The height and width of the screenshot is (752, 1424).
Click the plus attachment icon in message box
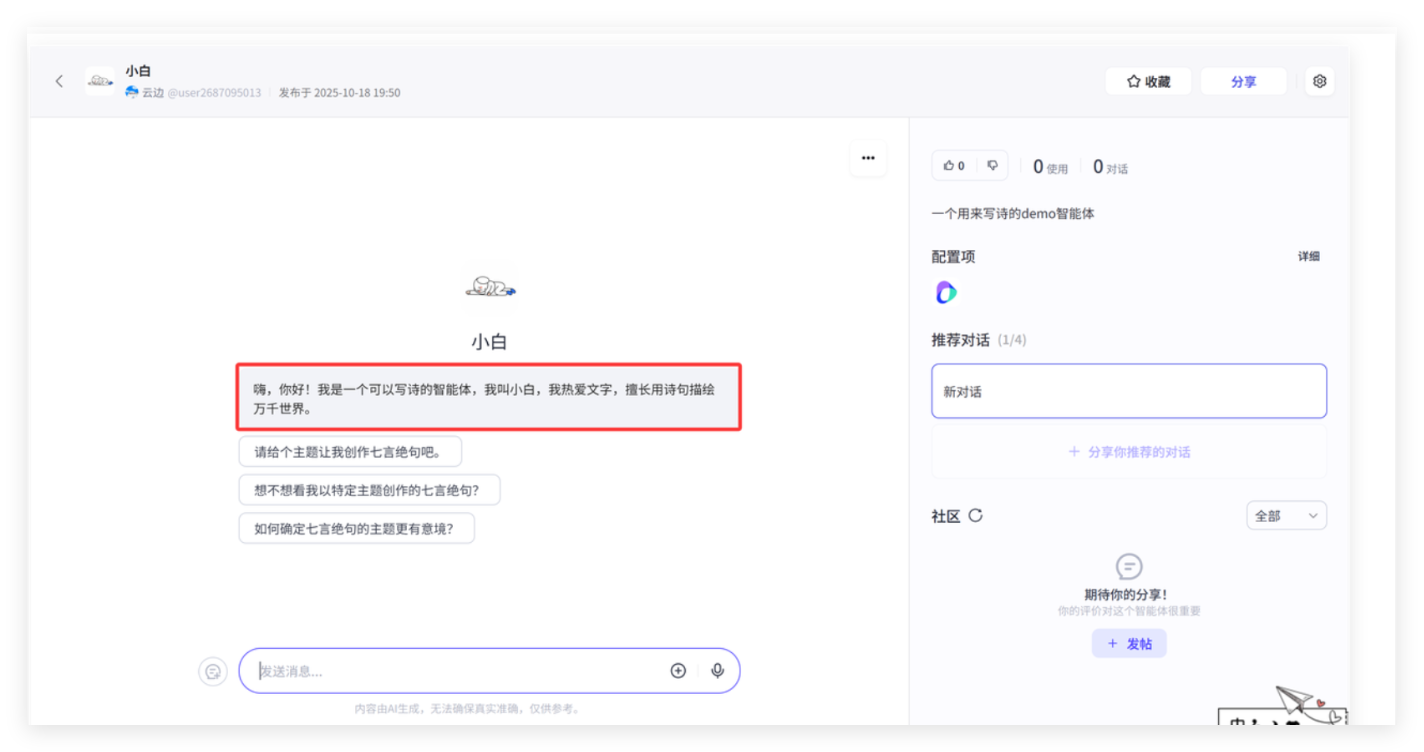click(x=678, y=671)
